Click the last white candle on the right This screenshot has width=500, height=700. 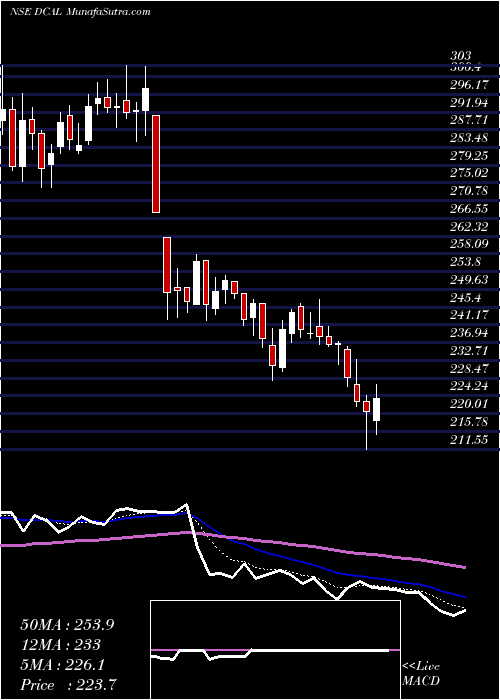click(376, 409)
